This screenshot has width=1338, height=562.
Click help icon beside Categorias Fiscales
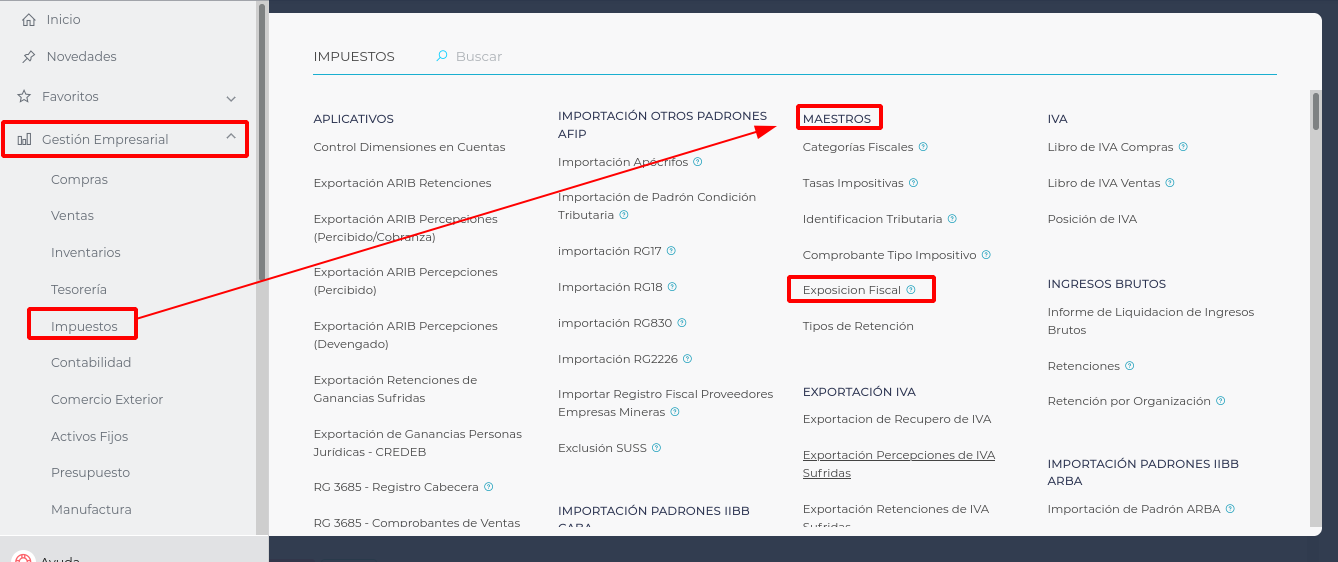point(923,147)
